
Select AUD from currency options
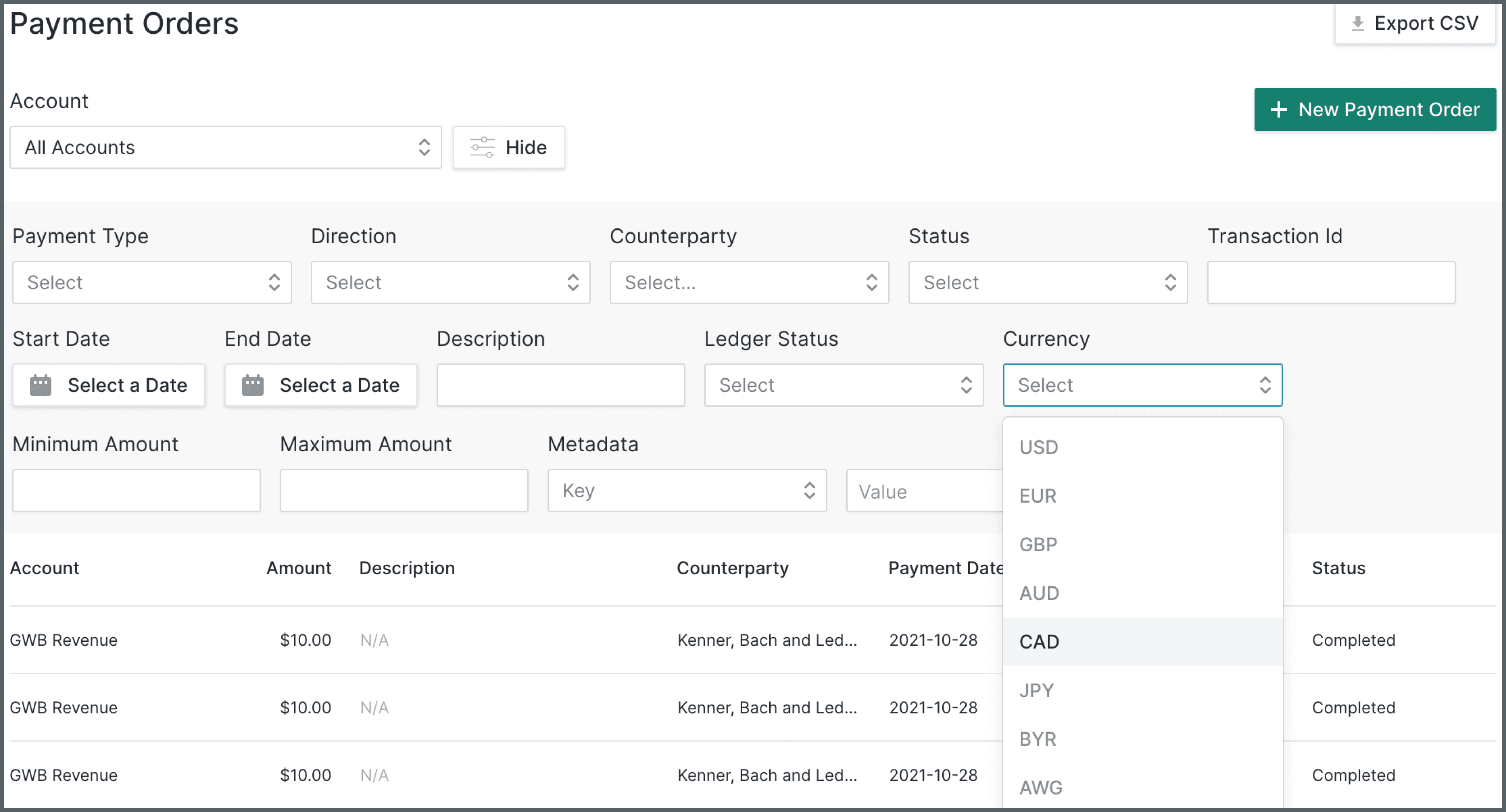pos(1041,593)
